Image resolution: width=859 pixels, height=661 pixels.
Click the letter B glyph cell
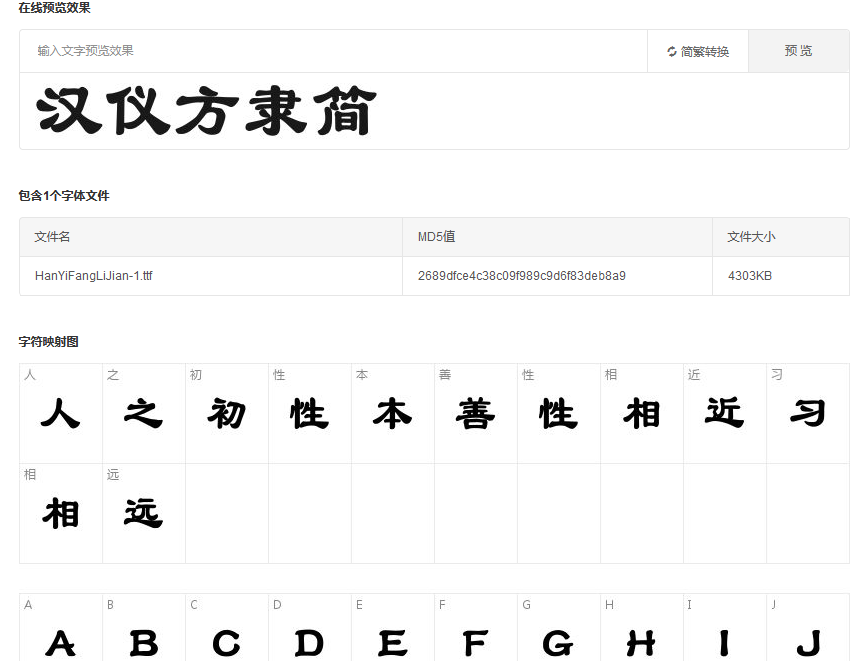coord(144,628)
